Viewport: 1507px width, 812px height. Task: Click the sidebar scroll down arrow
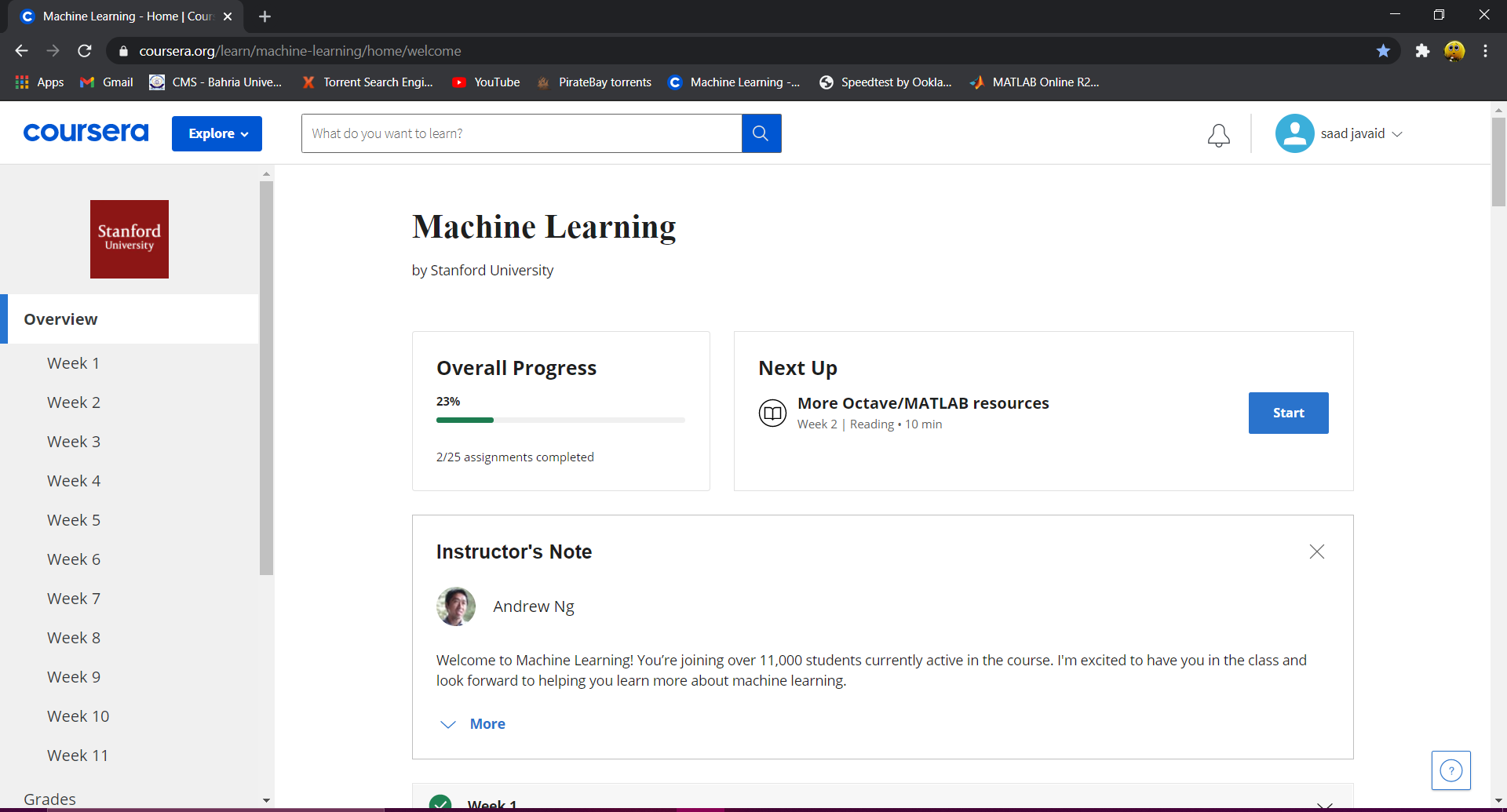266,800
